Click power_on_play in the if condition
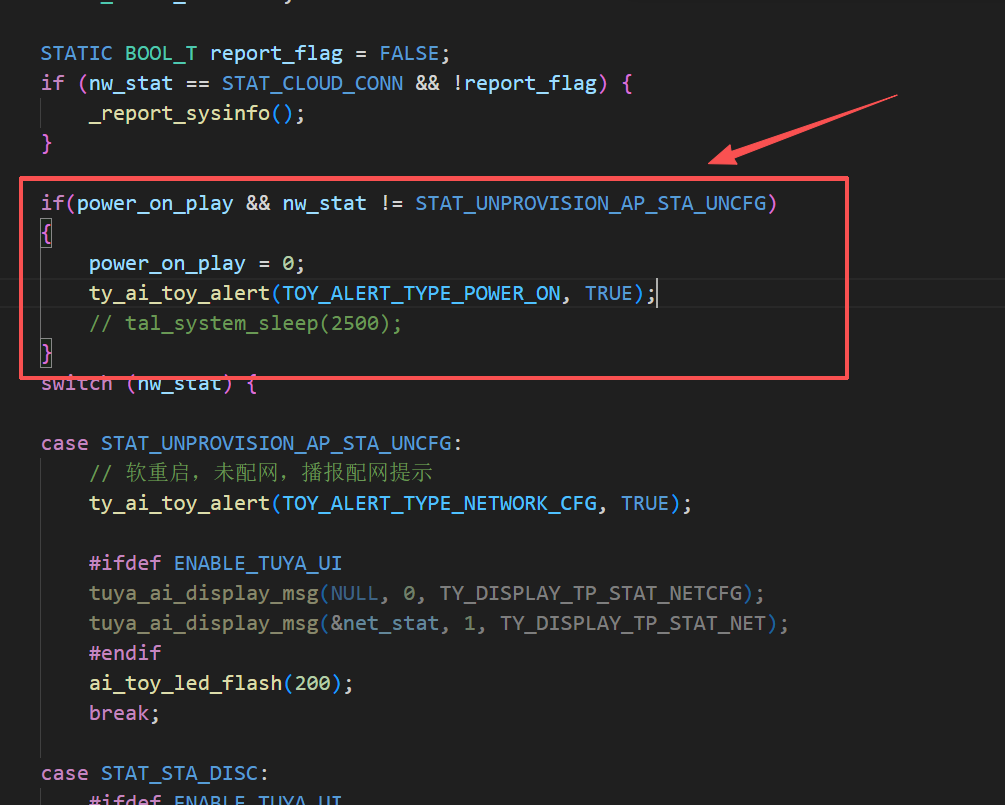The width and height of the screenshot is (1005, 805). pyautogui.click(x=155, y=203)
